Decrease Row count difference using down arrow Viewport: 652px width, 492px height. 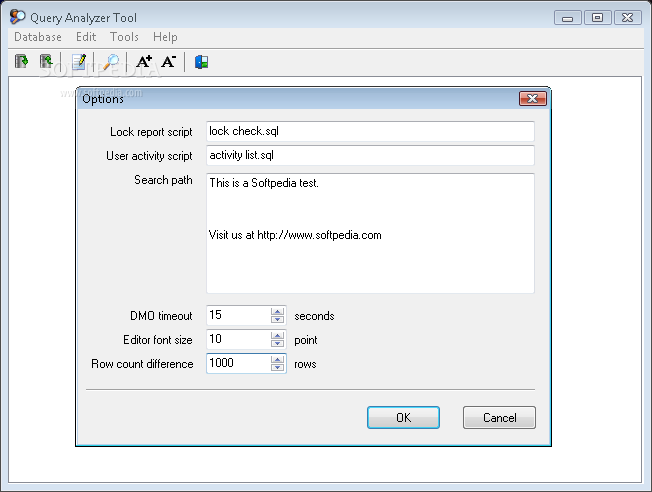pyautogui.click(x=277, y=368)
